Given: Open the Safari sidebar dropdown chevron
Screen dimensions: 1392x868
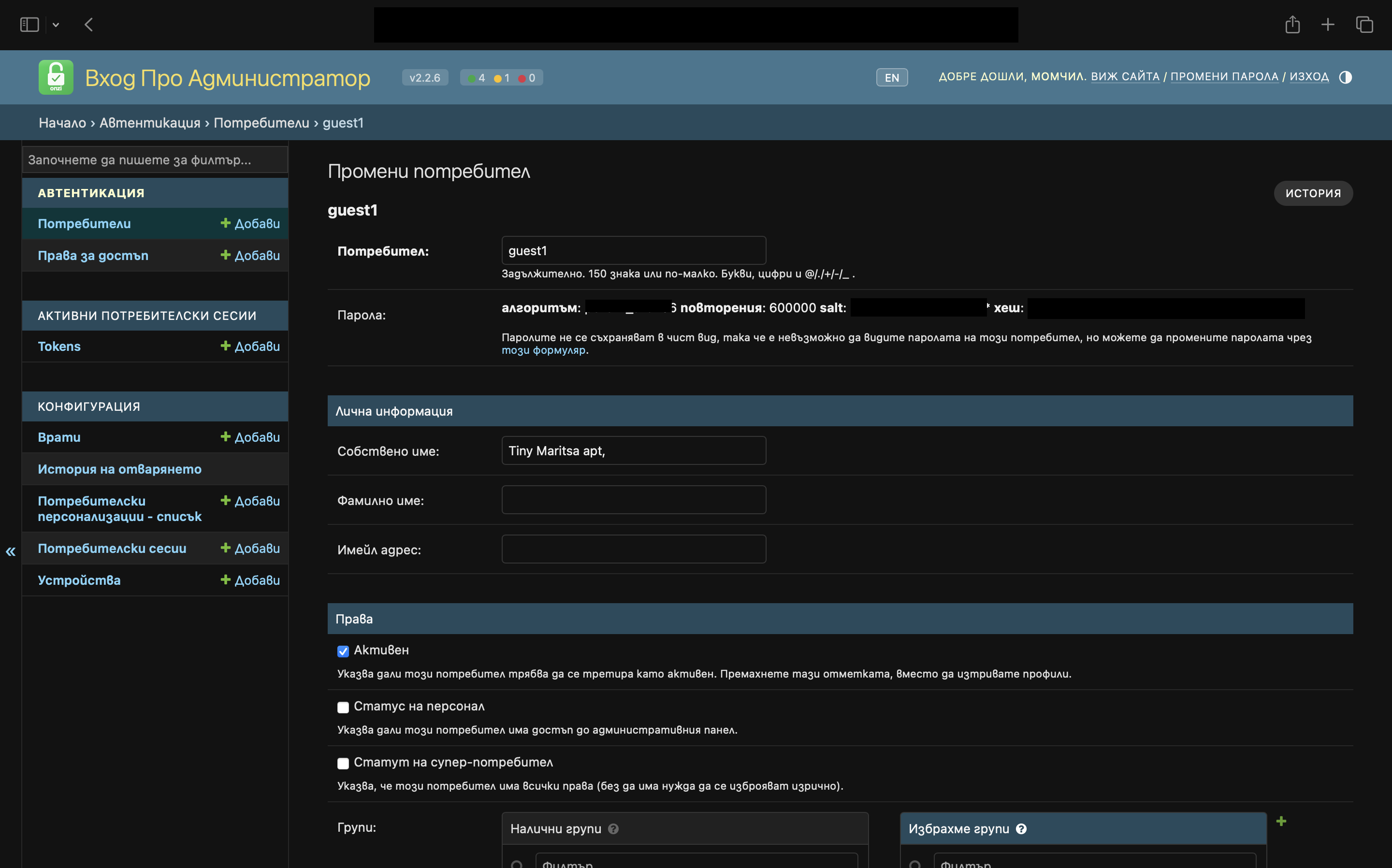Looking at the screenshot, I should (56, 24).
